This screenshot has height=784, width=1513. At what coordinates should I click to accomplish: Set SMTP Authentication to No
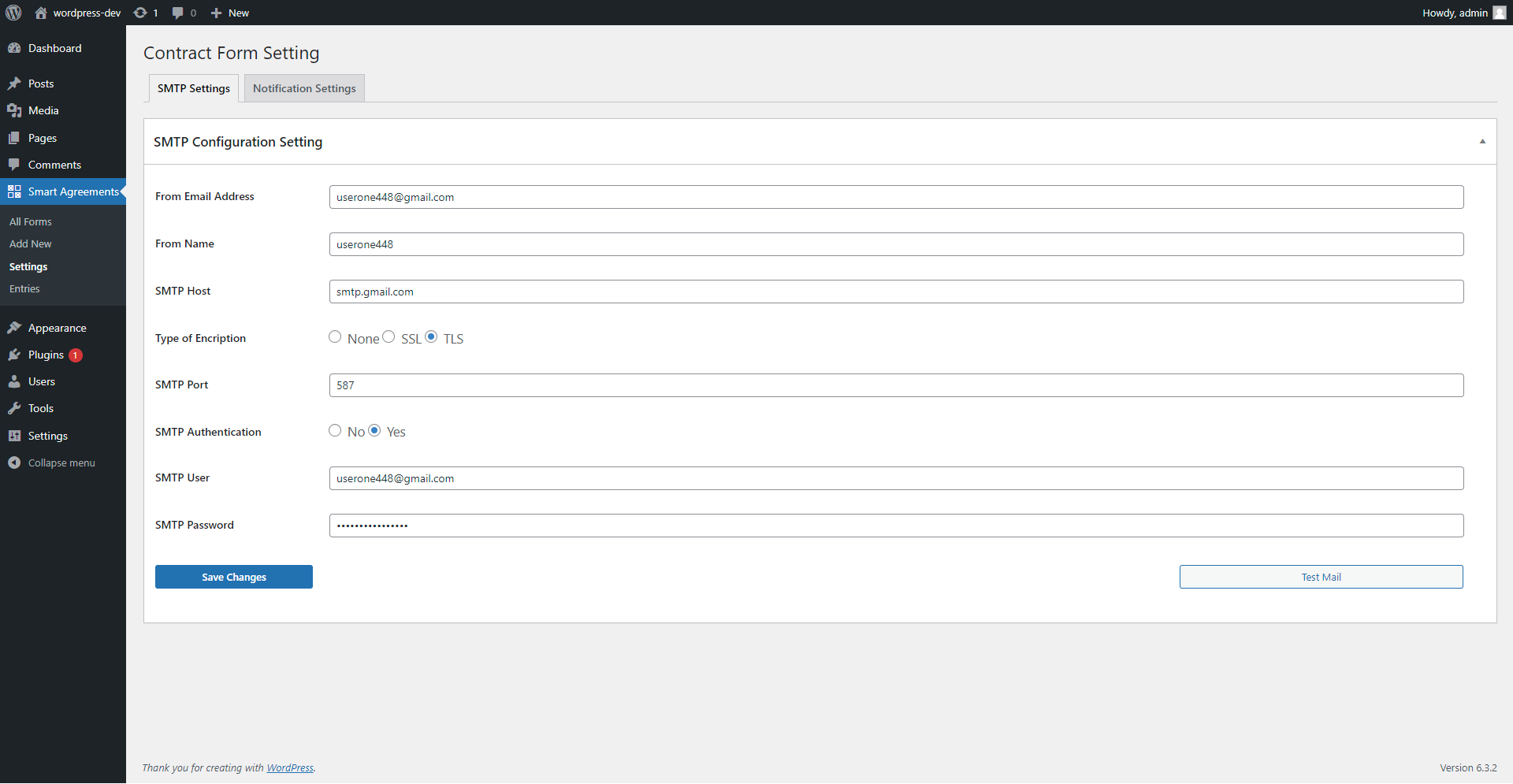335,430
